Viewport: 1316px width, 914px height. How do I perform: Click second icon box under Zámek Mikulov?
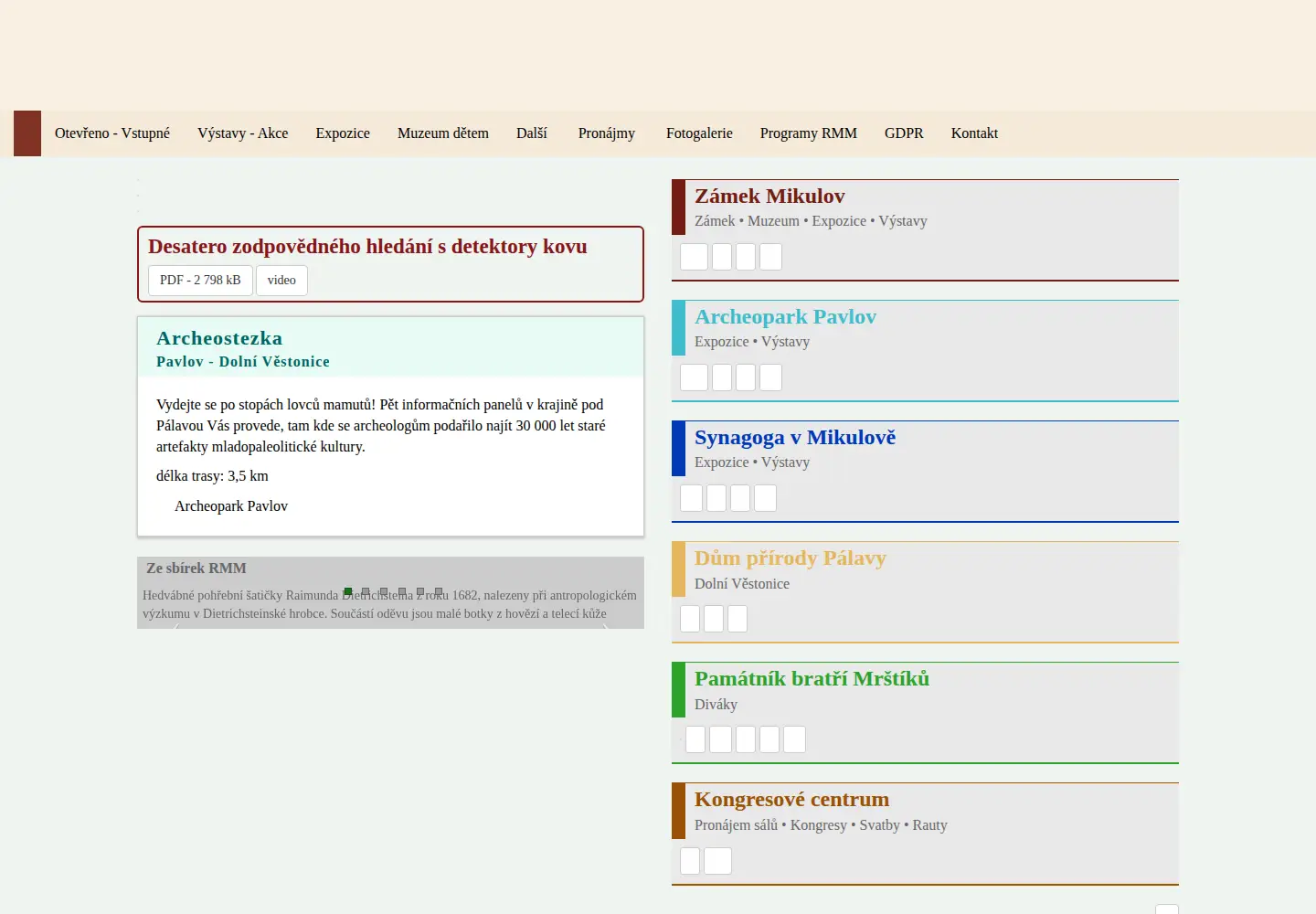tap(722, 257)
